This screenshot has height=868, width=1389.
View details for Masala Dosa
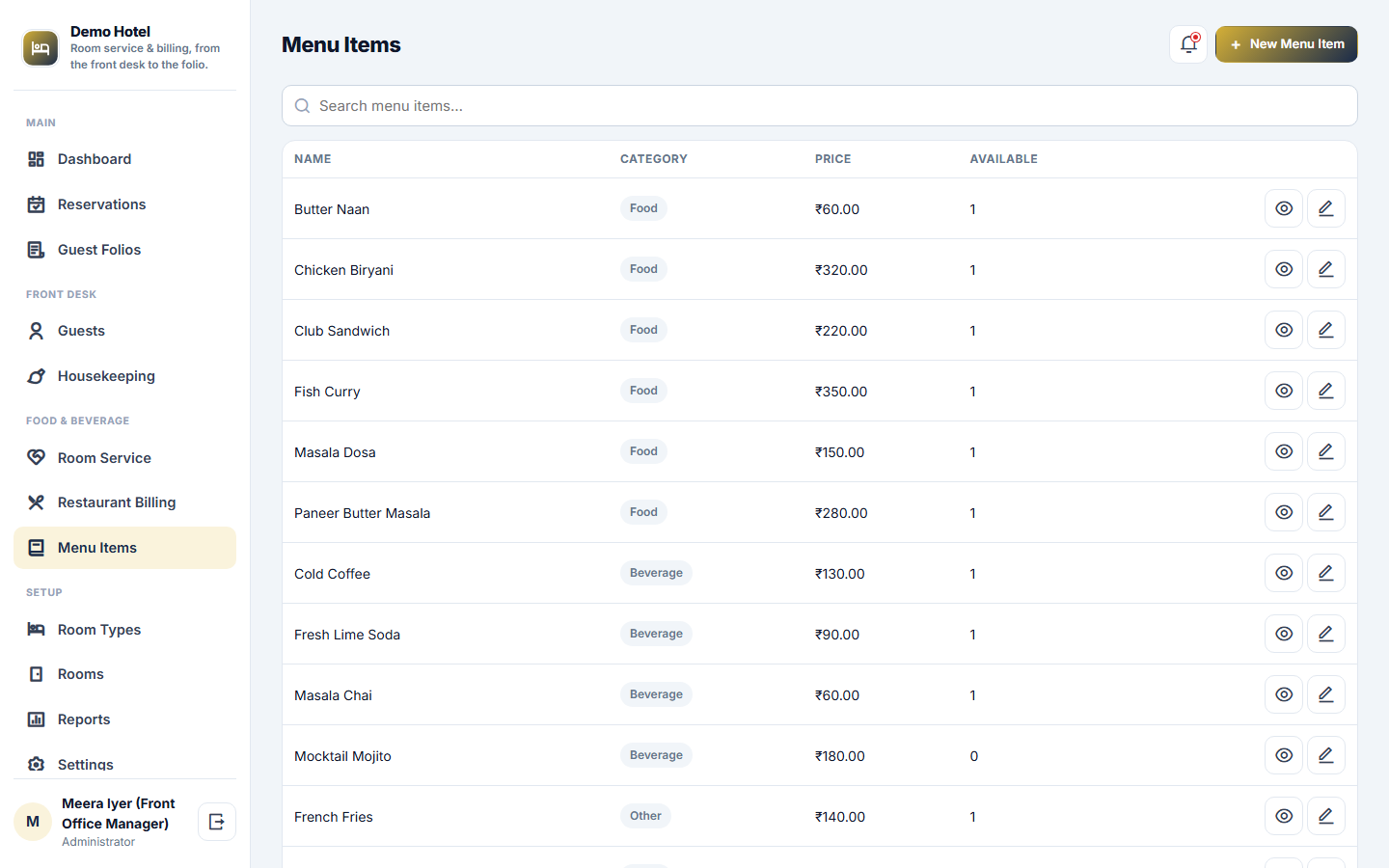[x=1284, y=451]
